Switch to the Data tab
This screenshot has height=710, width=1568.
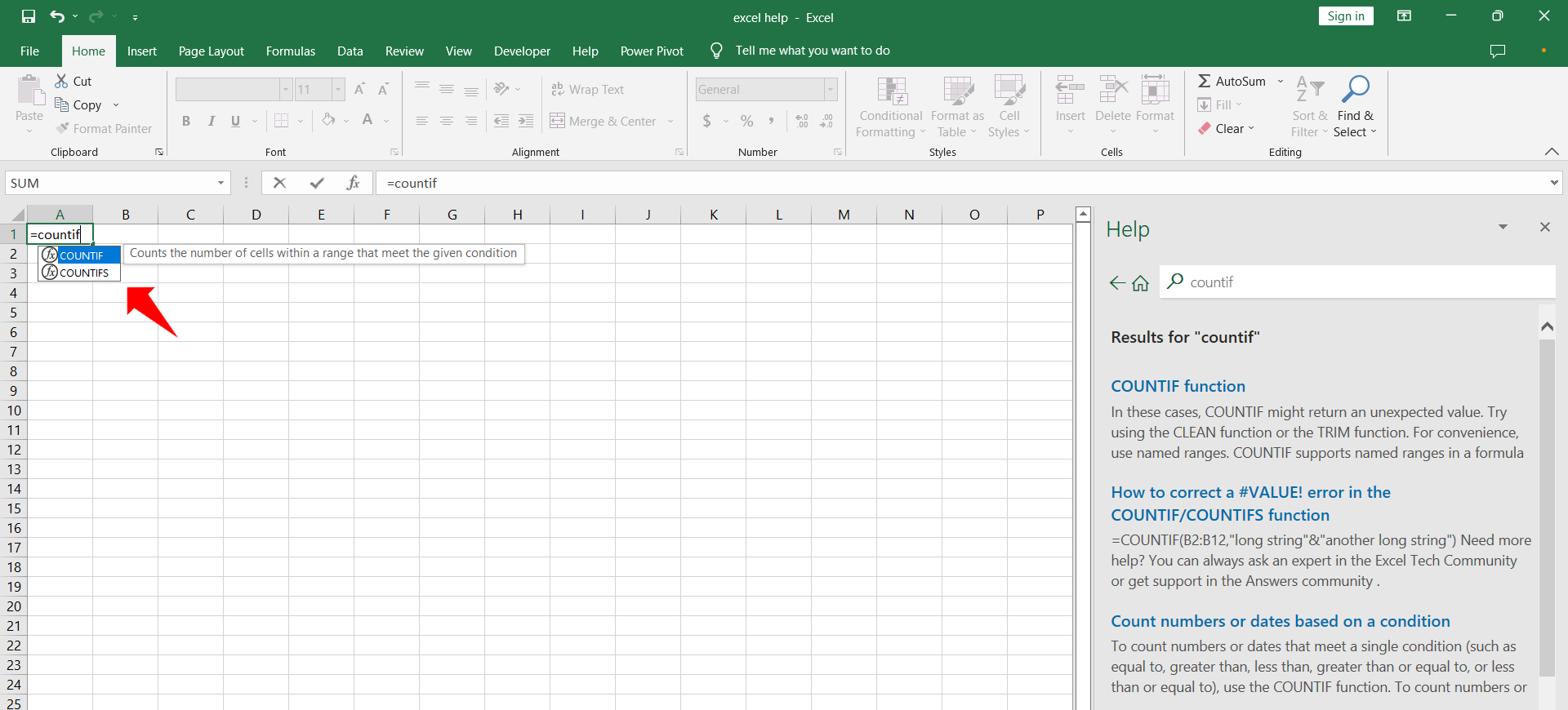[350, 51]
